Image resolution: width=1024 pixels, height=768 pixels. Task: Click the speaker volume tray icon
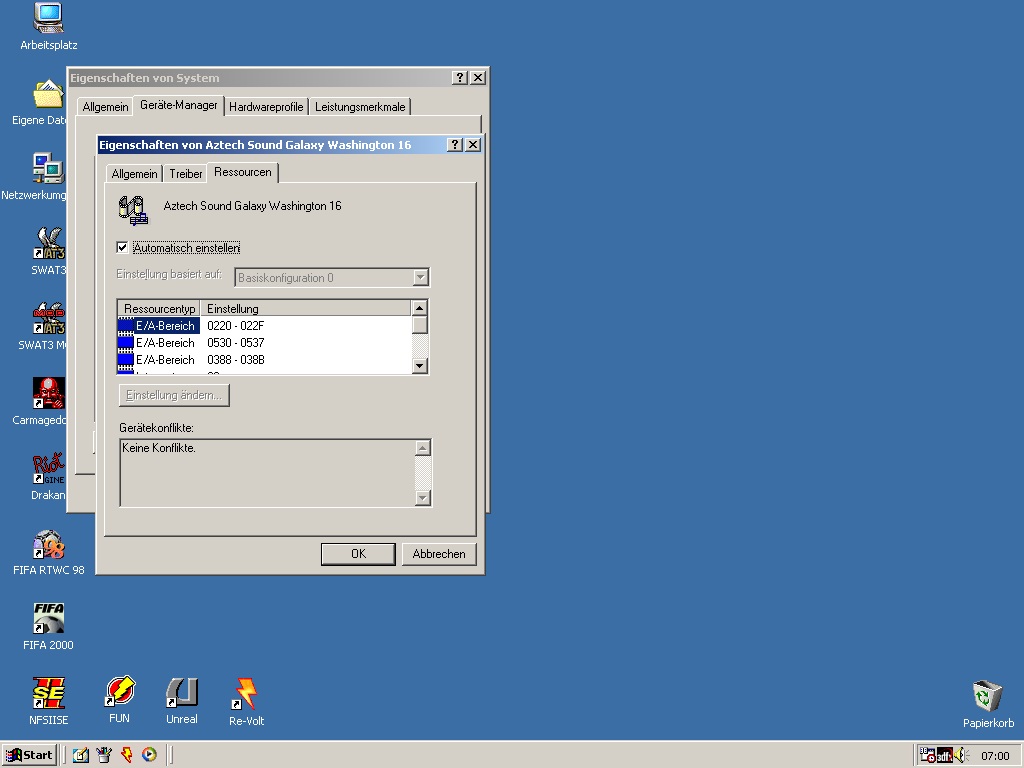961,755
